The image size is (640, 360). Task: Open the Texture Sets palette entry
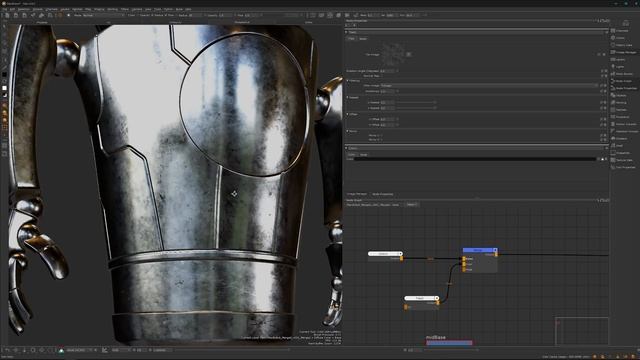(x=624, y=160)
